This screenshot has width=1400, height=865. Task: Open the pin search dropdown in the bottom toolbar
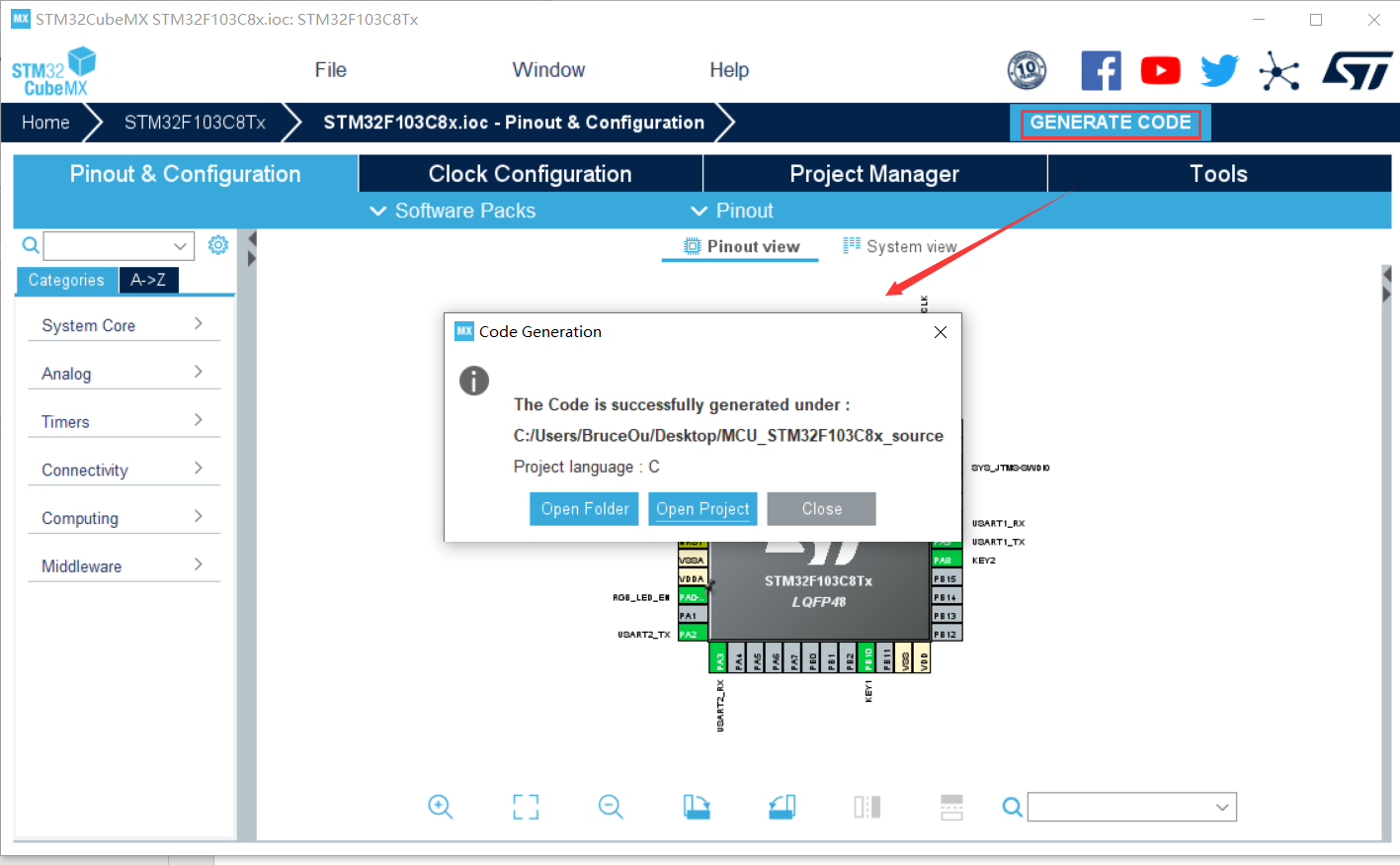coord(1132,808)
